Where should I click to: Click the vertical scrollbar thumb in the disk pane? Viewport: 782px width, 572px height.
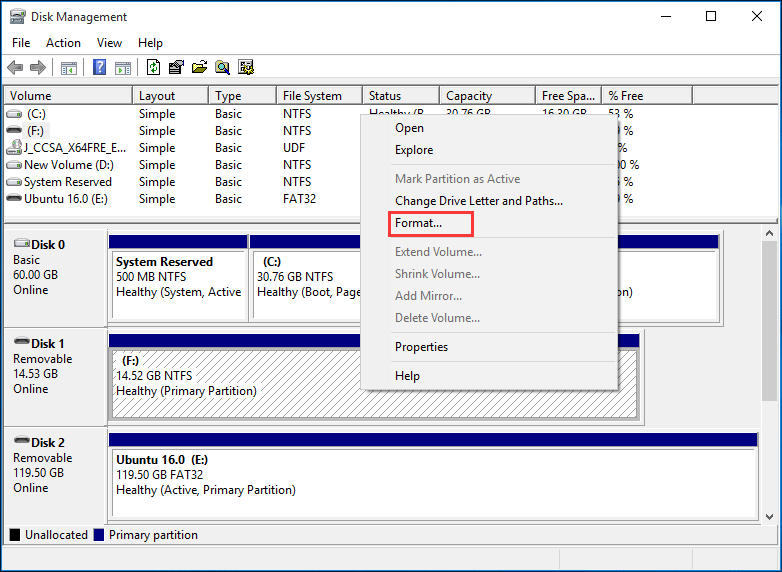click(769, 321)
